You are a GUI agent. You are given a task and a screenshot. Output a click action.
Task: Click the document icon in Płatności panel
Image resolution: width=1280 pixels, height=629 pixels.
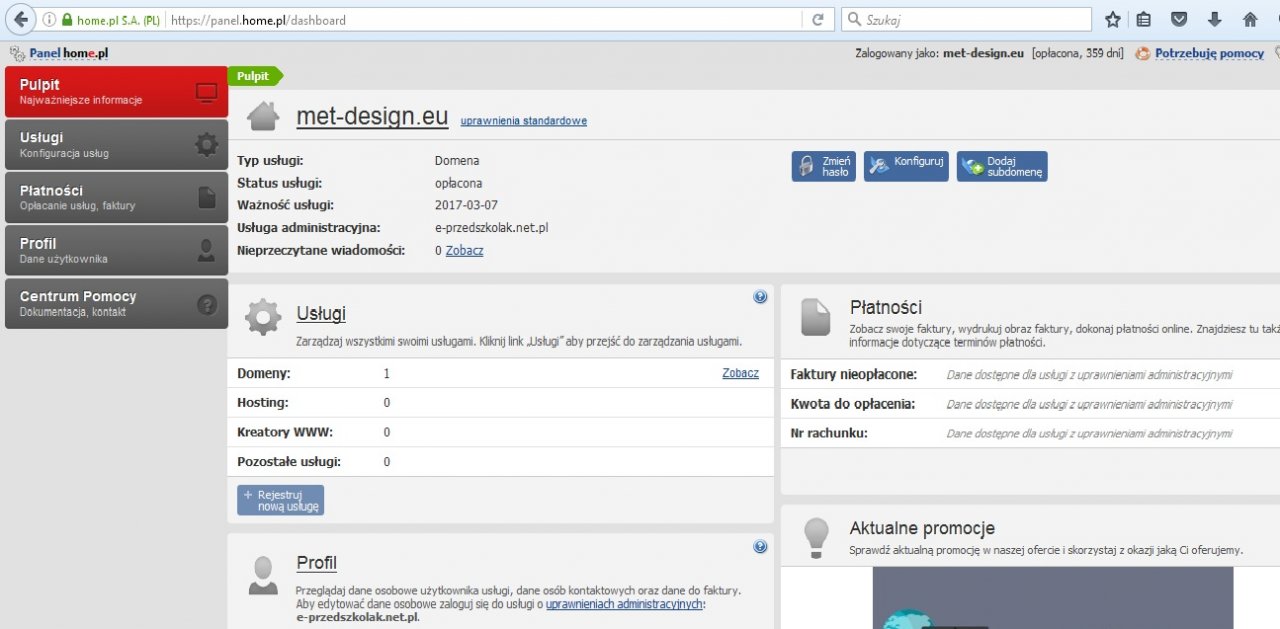815,317
